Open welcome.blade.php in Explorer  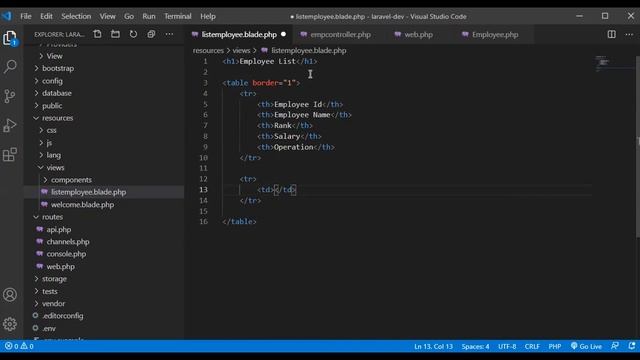click(x=82, y=204)
